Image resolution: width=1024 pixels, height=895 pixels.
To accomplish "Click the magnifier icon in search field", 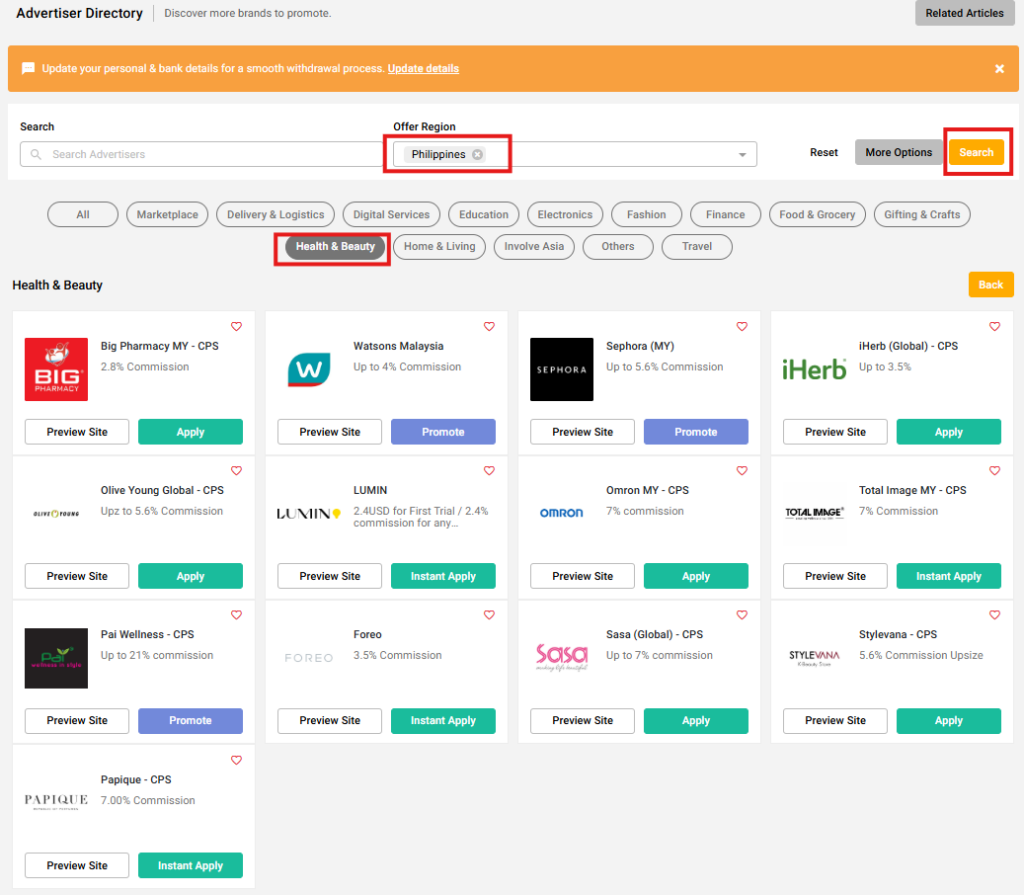I will pyautogui.click(x=37, y=155).
